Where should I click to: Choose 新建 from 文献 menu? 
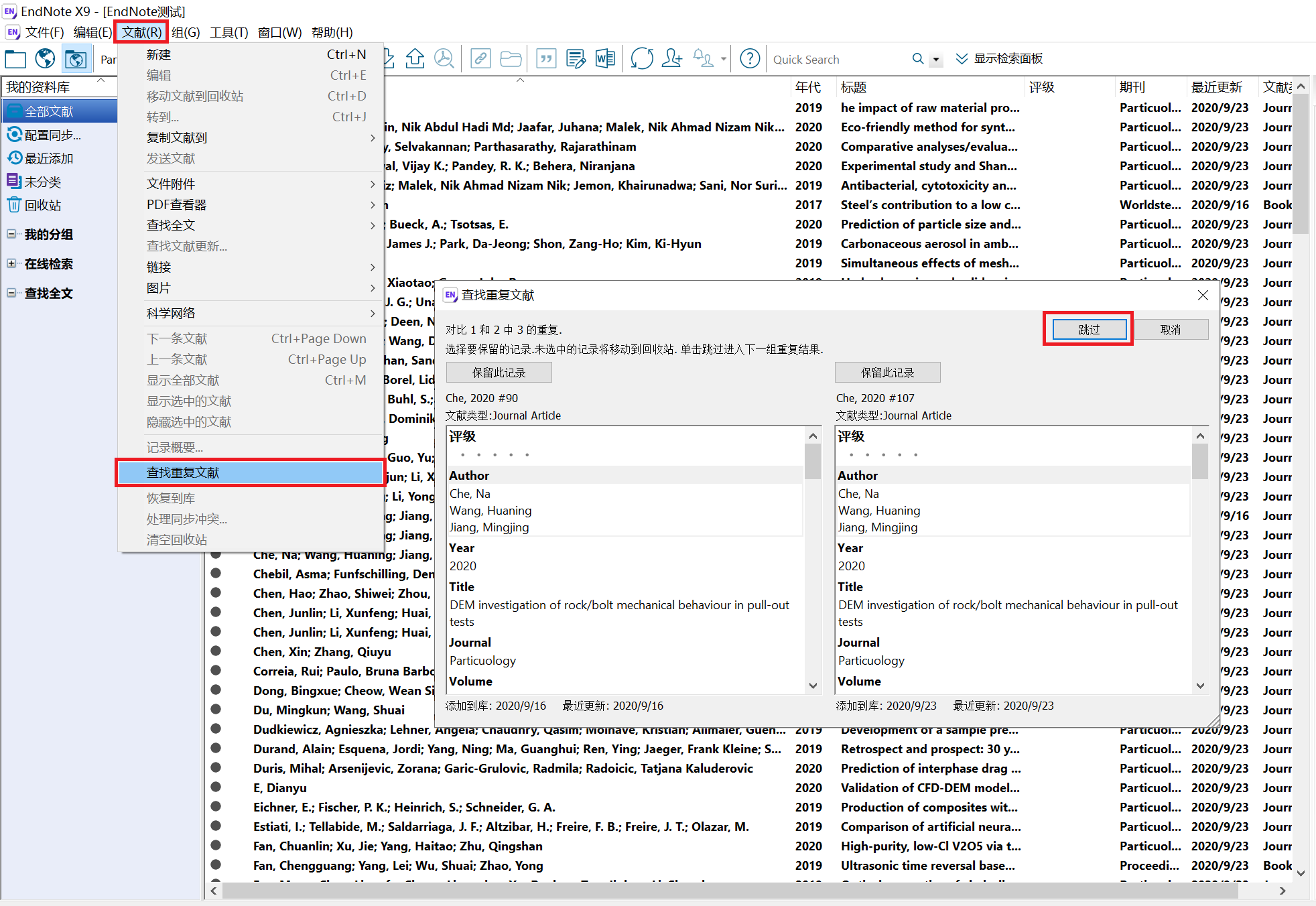coord(251,55)
